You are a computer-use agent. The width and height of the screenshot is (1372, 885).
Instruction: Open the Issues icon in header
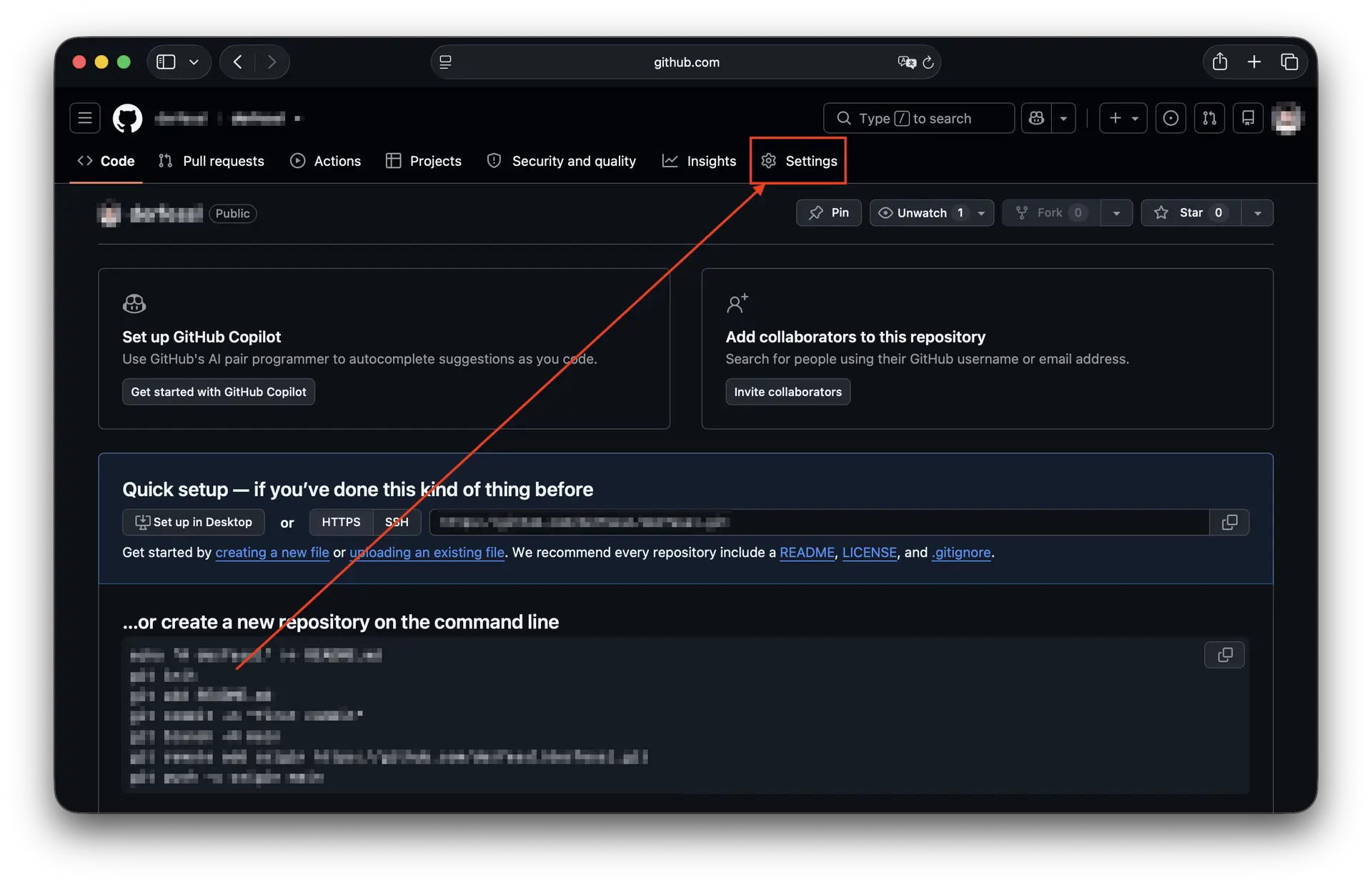click(1170, 118)
